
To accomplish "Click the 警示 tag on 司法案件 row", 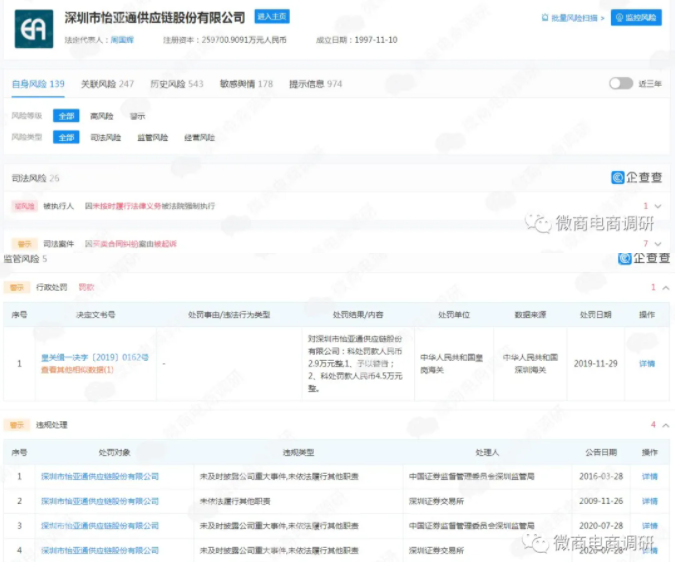I will 25,244.
